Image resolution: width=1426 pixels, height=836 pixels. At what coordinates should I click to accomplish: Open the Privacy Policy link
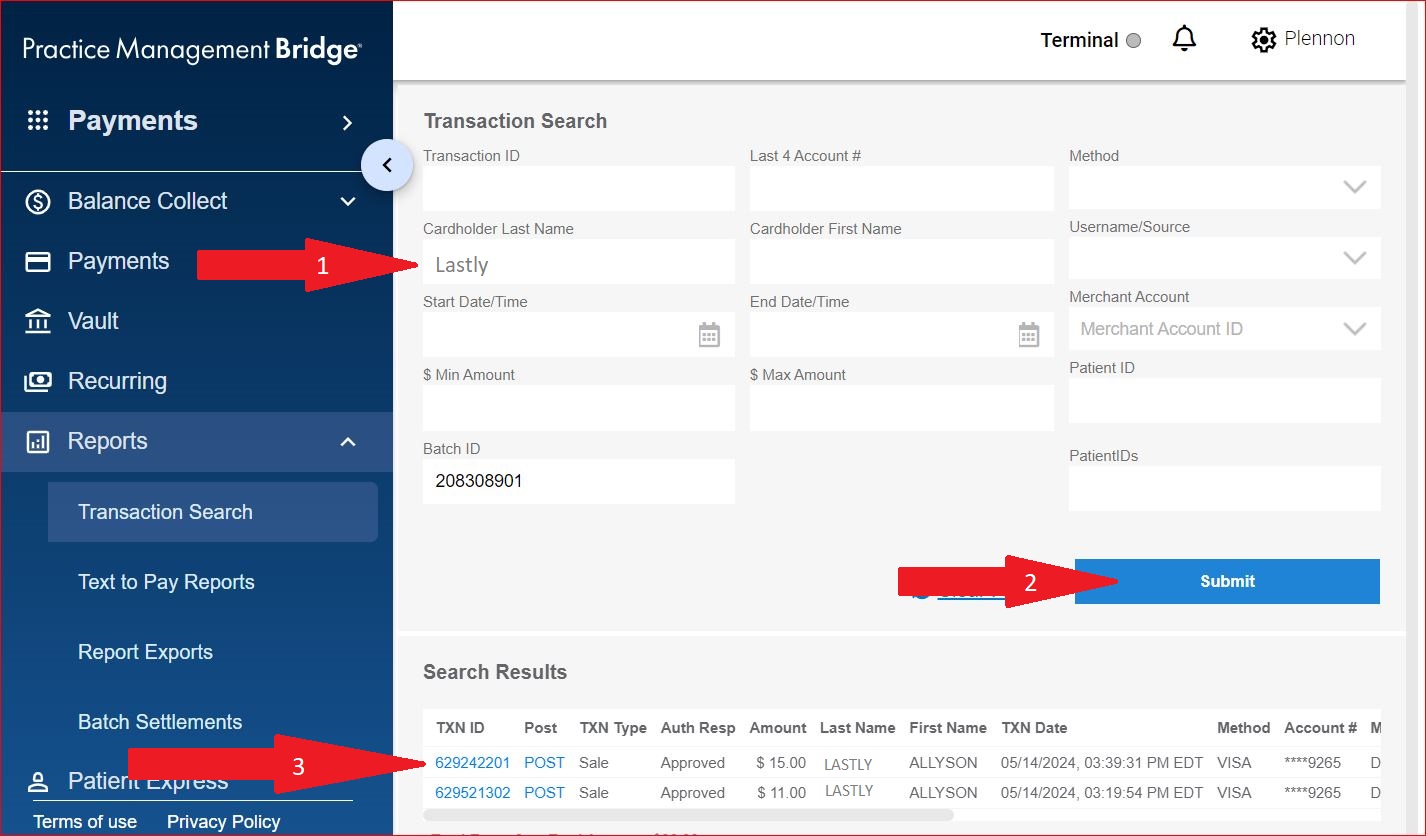coord(223,822)
